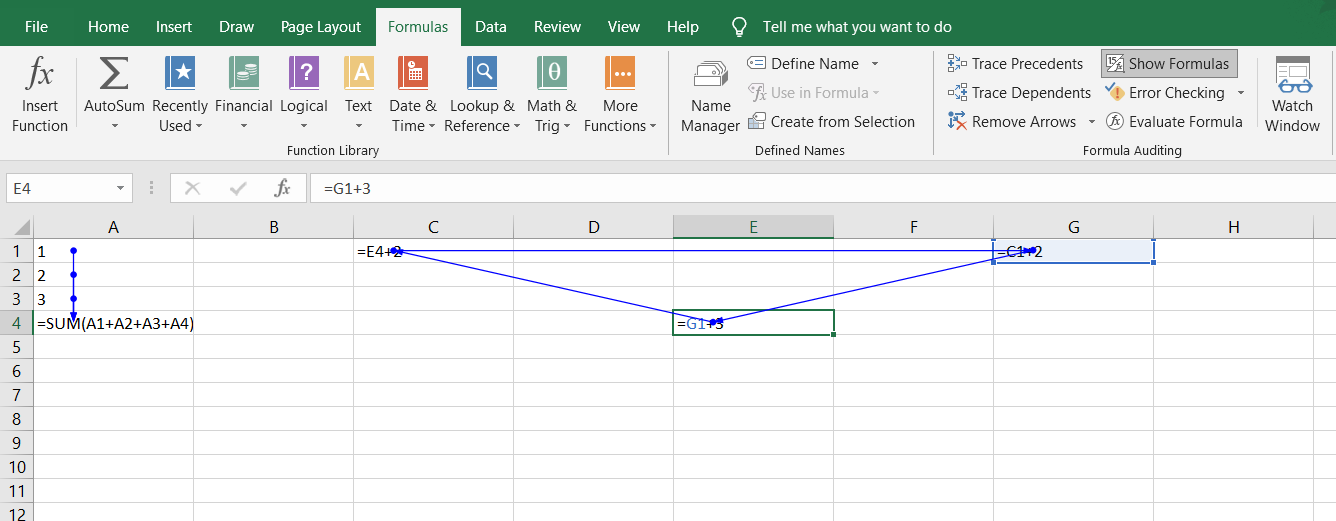The height and width of the screenshot is (521, 1336).
Task: Click the Tell me lightbulb icon
Action: pos(739,26)
